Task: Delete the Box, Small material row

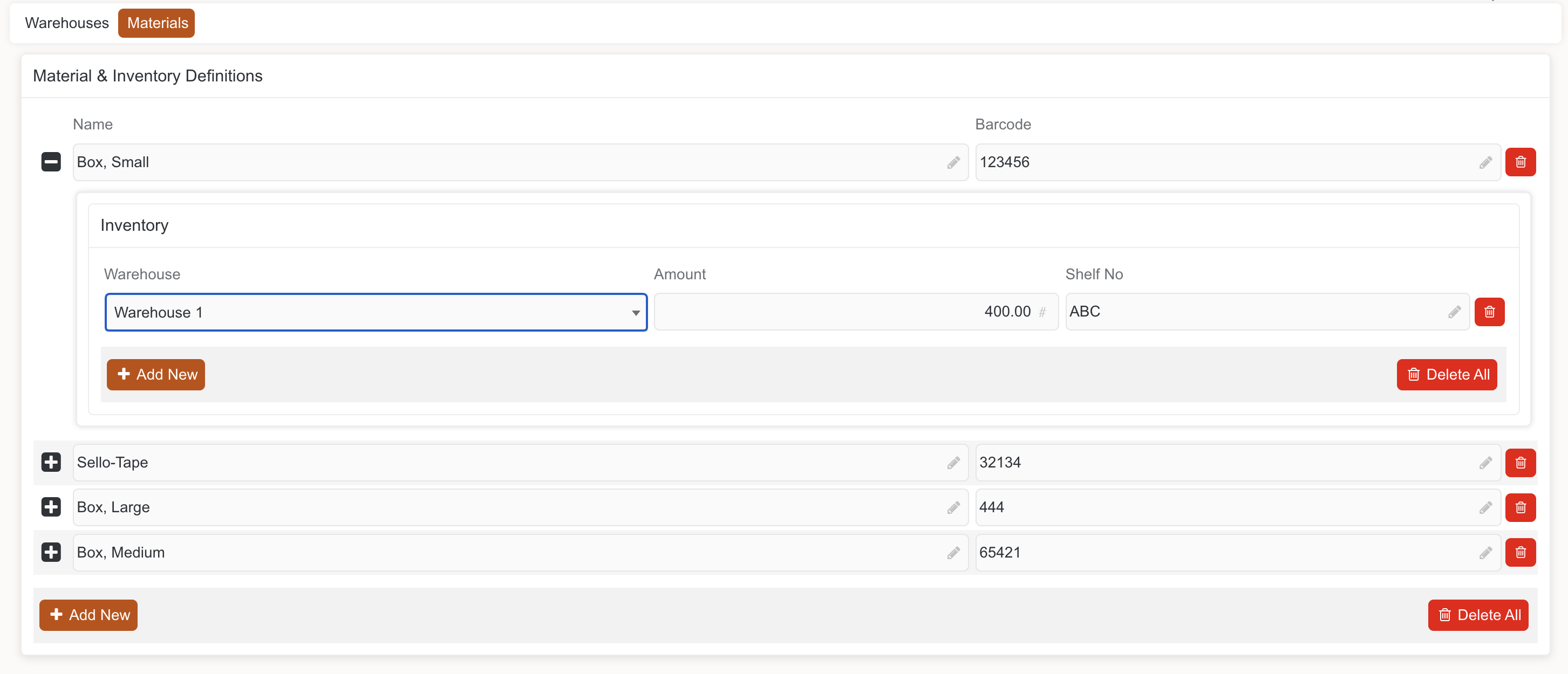Action: point(1520,162)
